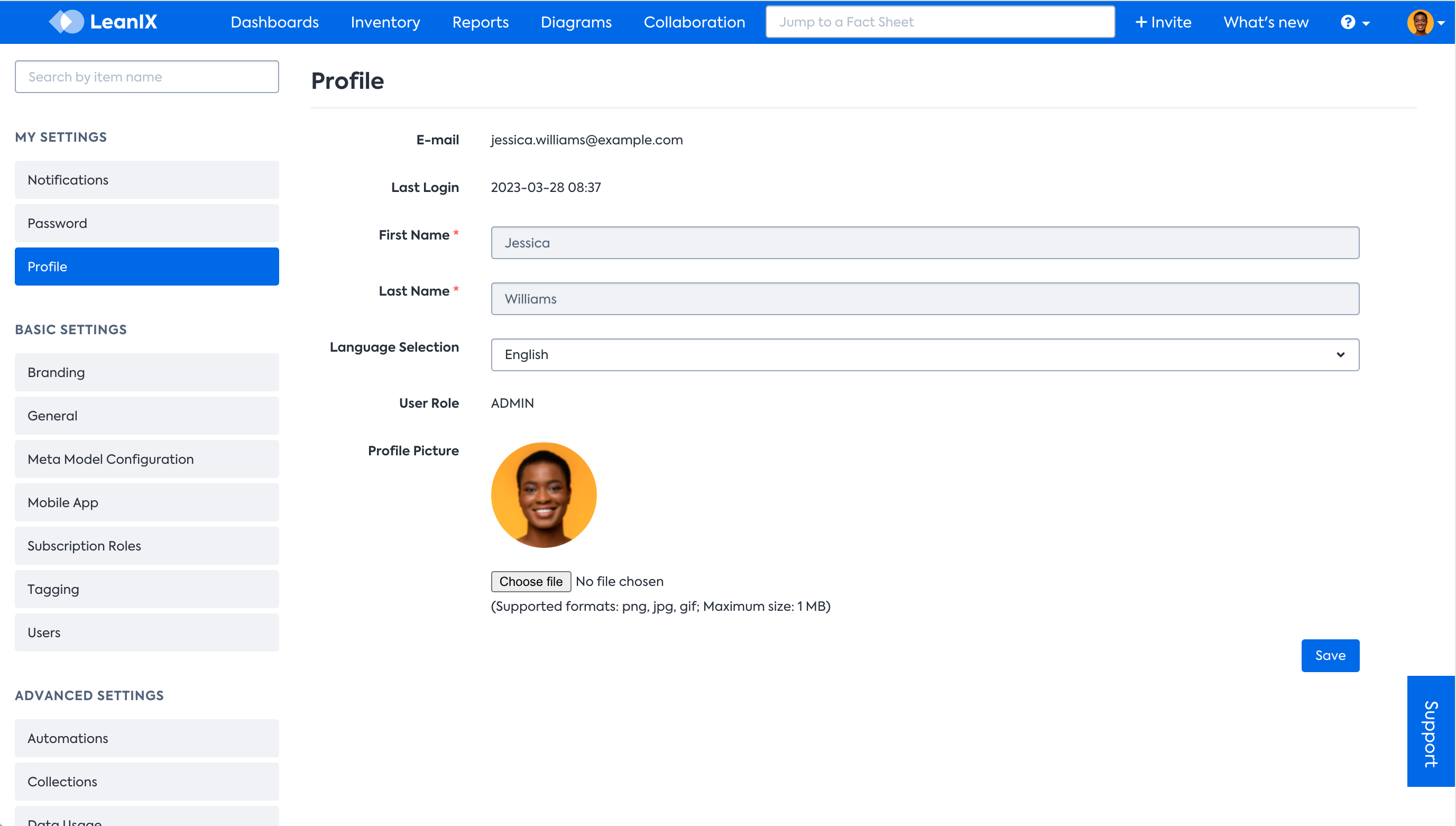Click the large profile picture
Viewport: 1456px width, 826px height.
[543, 494]
